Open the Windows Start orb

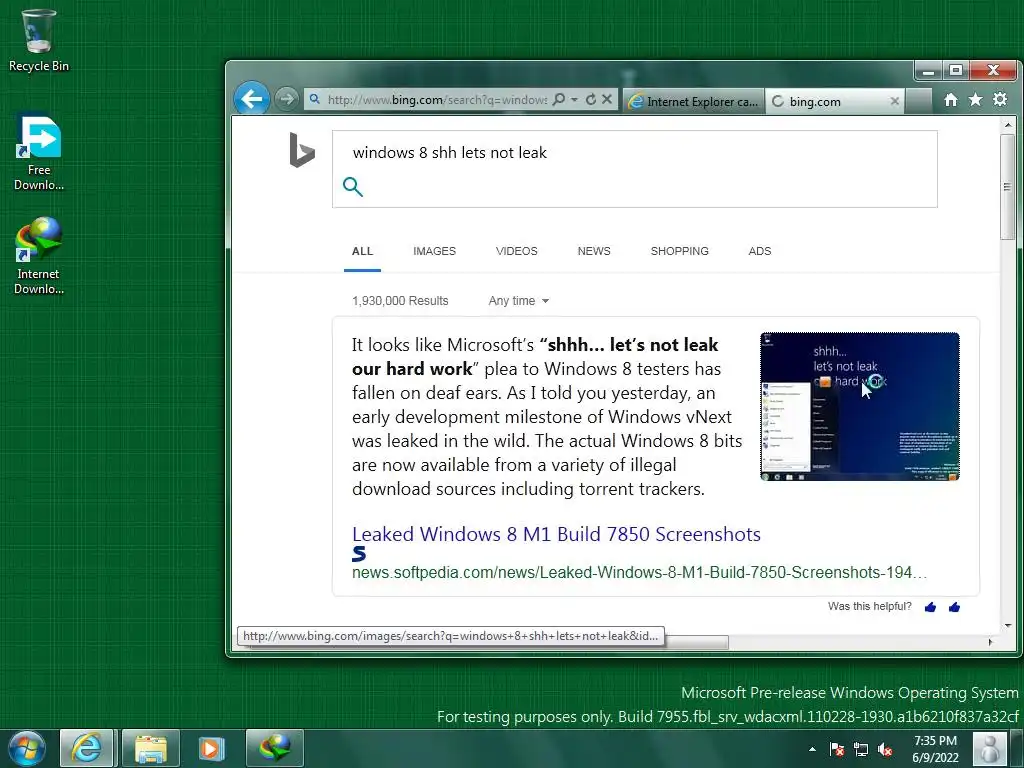click(27, 748)
